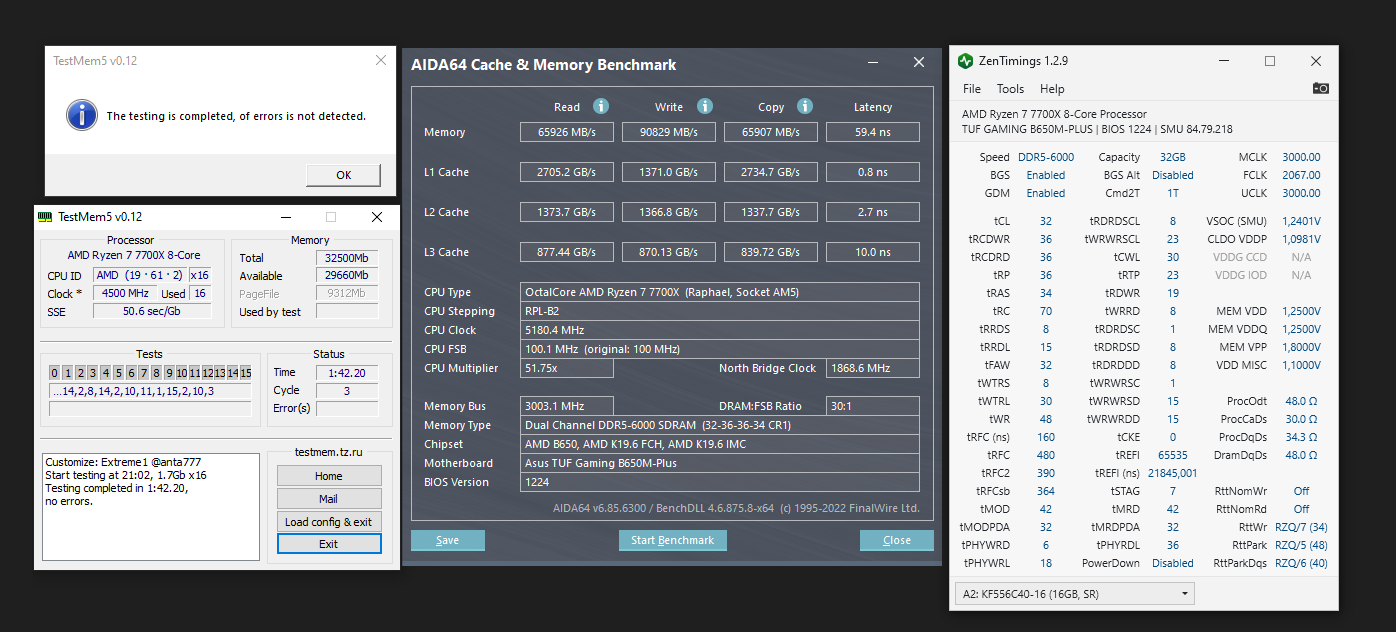
Task: Click the VSOC (SMU) value 1,2401V
Action: click(x=1300, y=221)
